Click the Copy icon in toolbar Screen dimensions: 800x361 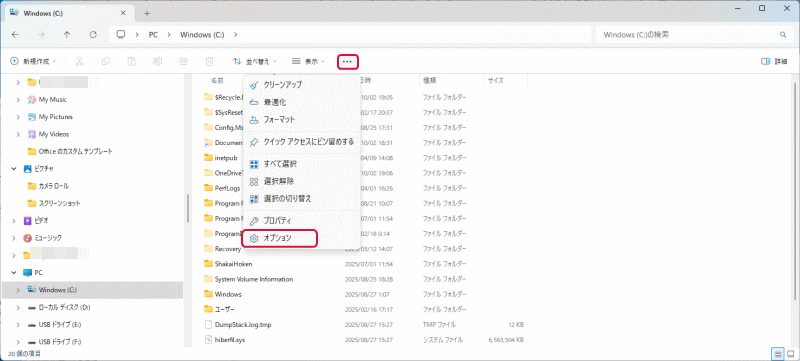(x=106, y=62)
